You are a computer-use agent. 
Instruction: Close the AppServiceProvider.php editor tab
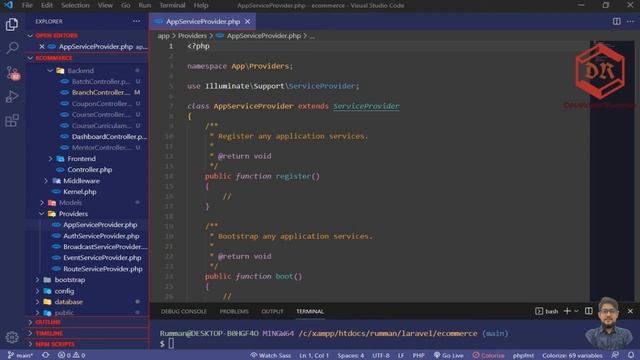pyautogui.click(x=248, y=22)
